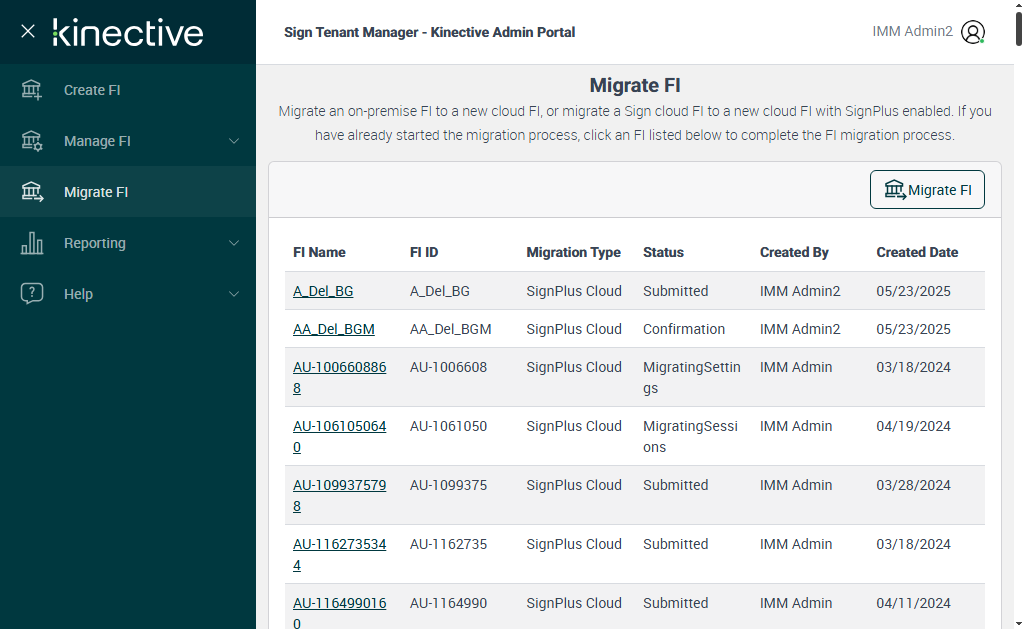Open the AA_Del_BGM FI link
The height and width of the screenshot is (629, 1024).
tap(334, 329)
